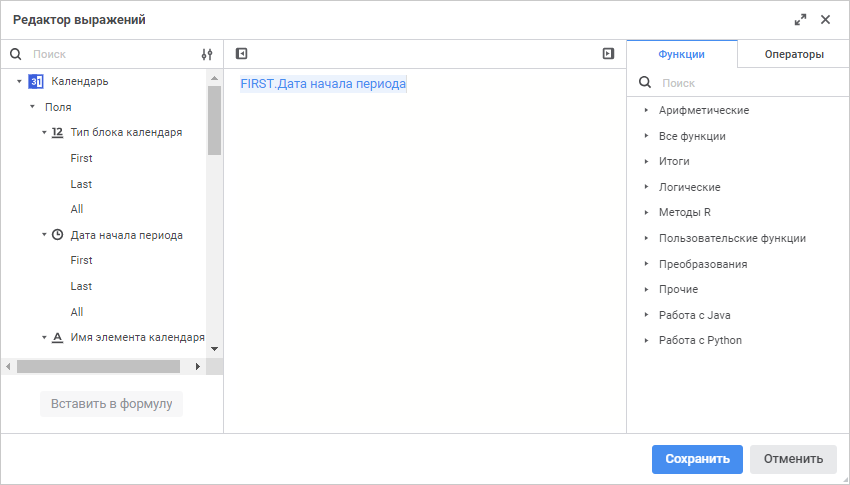850x485 pixels.
Task: Expand the Логические functions group
Action: [x=646, y=187]
